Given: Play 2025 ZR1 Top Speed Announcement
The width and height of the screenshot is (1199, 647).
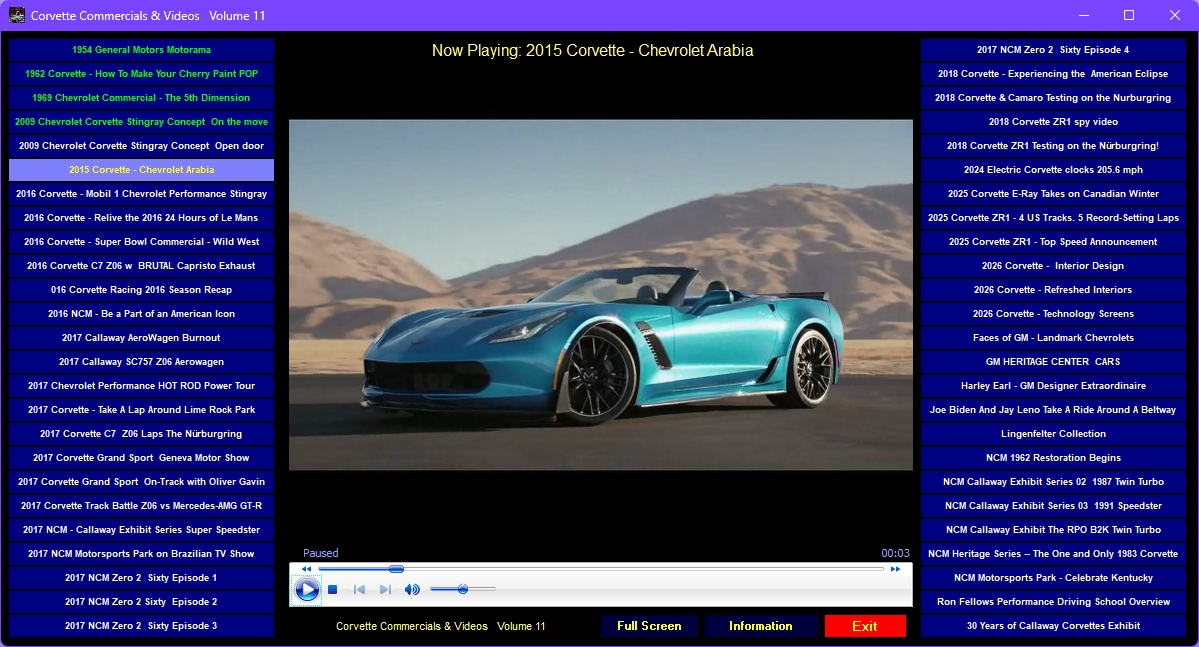Looking at the screenshot, I should point(1053,242).
